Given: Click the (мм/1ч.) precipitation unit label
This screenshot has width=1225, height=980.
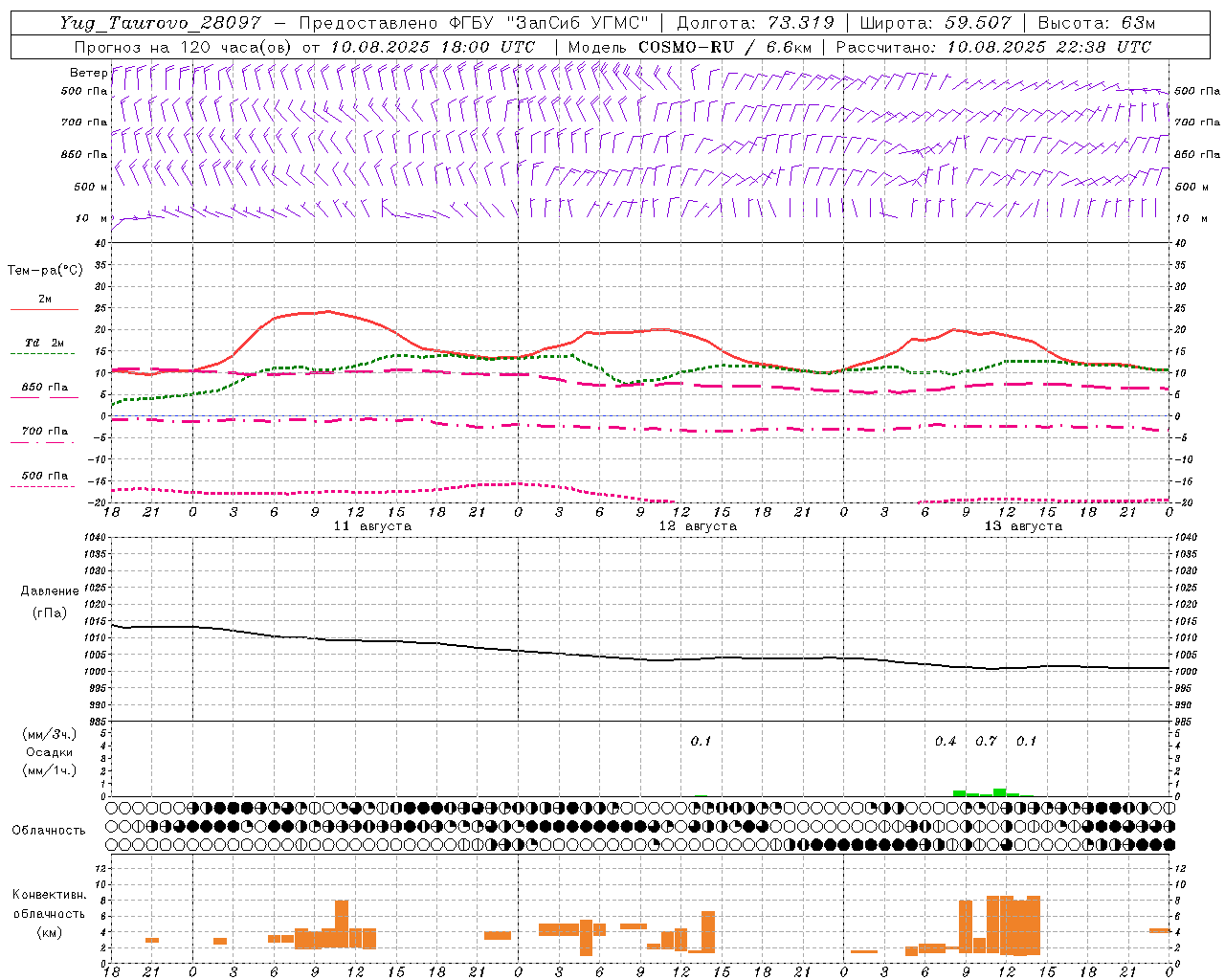Looking at the screenshot, I should coord(50,770).
